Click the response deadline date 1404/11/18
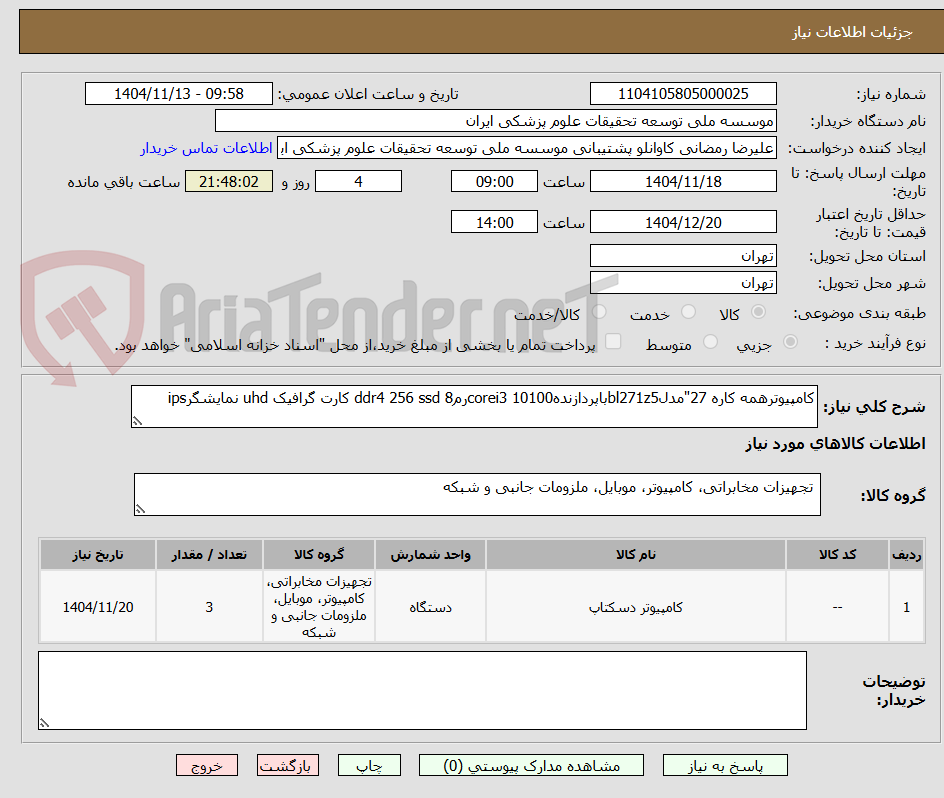 683,181
